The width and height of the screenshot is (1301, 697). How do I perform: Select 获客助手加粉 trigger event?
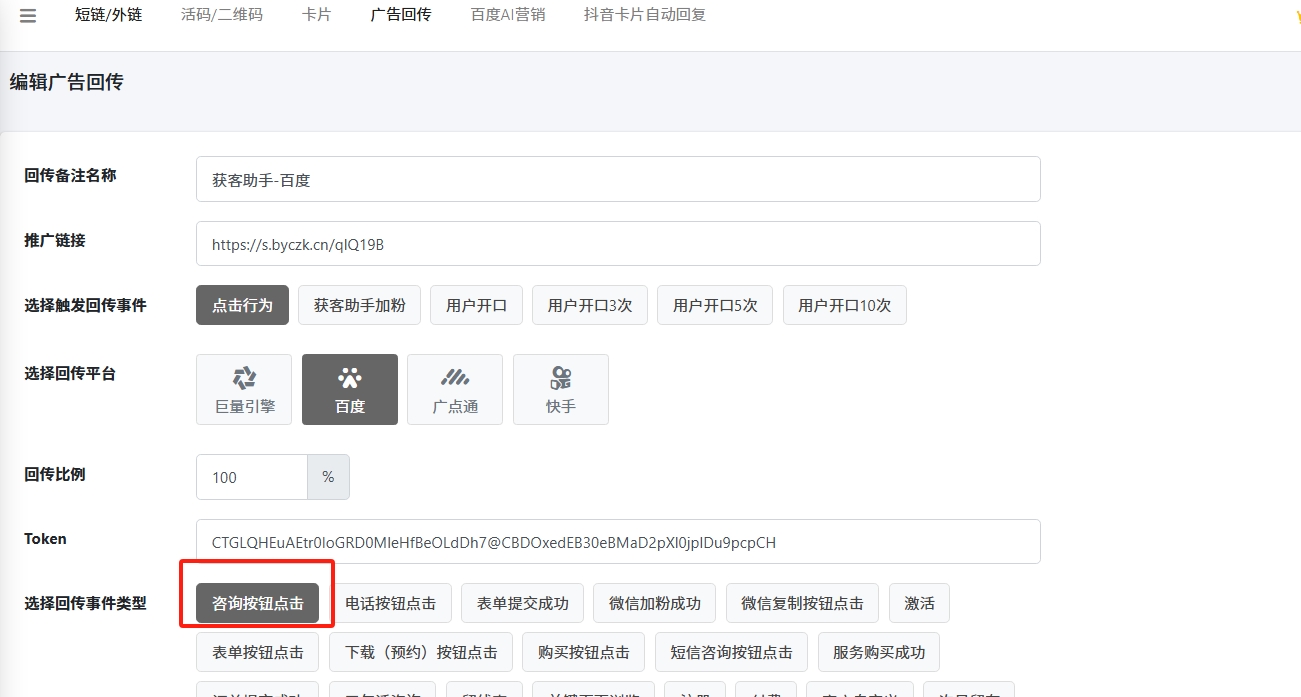coord(359,305)
